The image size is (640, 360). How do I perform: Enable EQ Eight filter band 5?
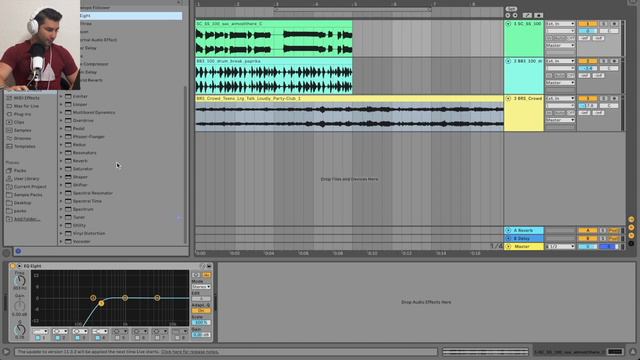(x=118, y=338)
